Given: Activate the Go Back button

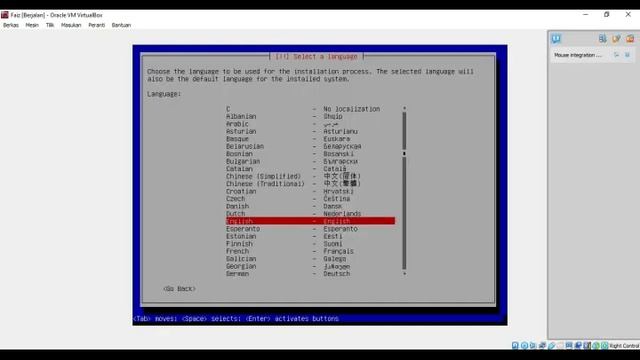Looking at the screenshot, I should pyautogui.click(x=179, y=289).
